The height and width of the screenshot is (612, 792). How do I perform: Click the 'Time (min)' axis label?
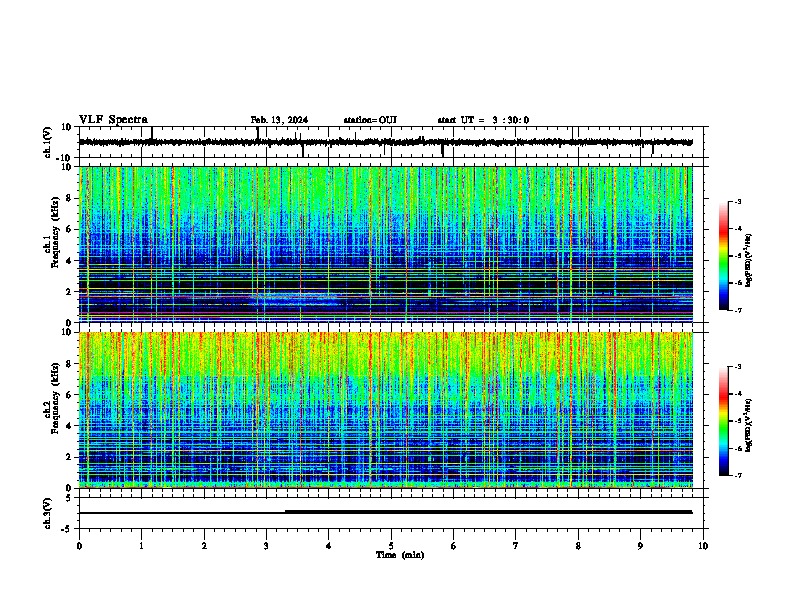point(400,555)
